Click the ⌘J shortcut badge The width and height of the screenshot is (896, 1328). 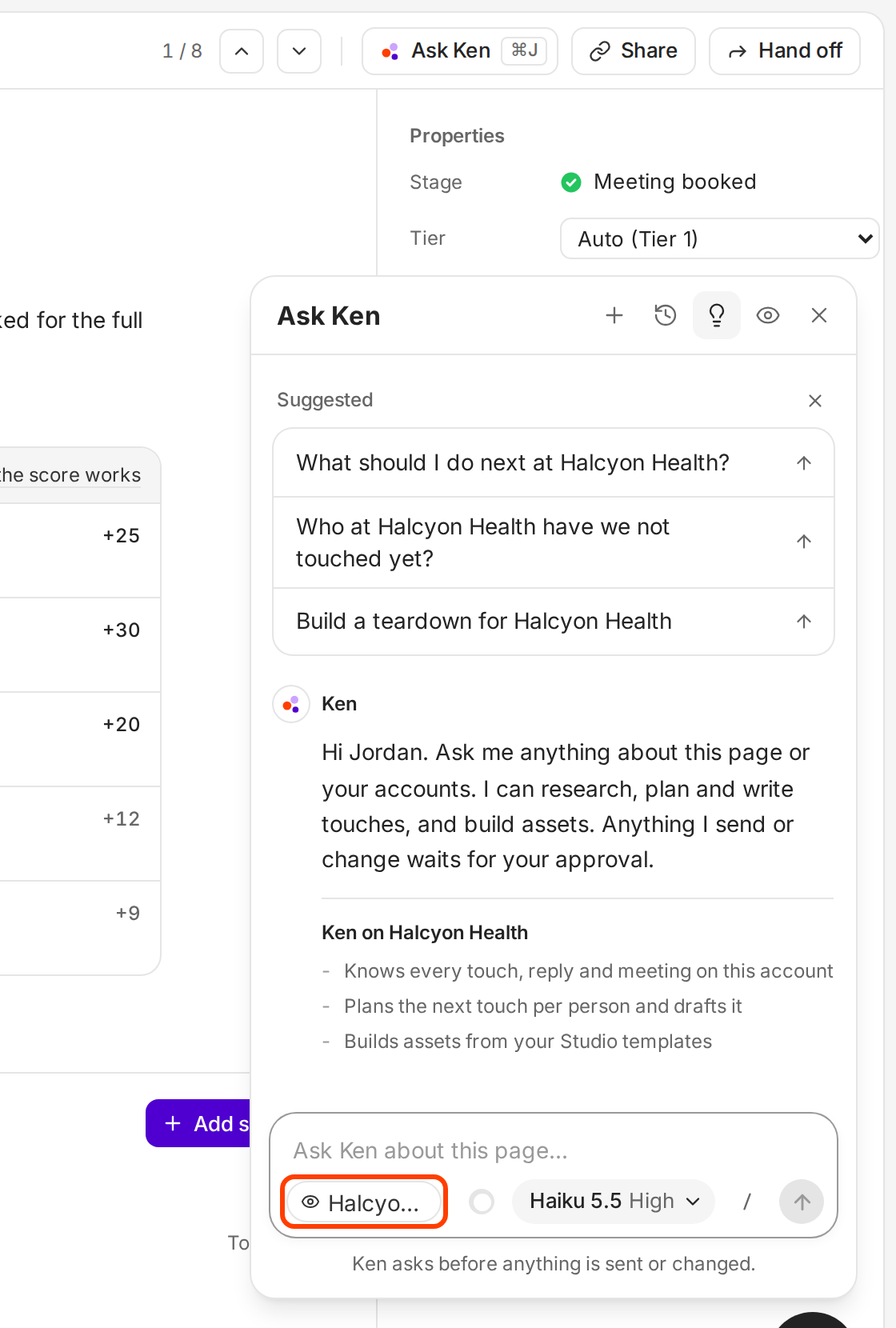pos(524,50)
